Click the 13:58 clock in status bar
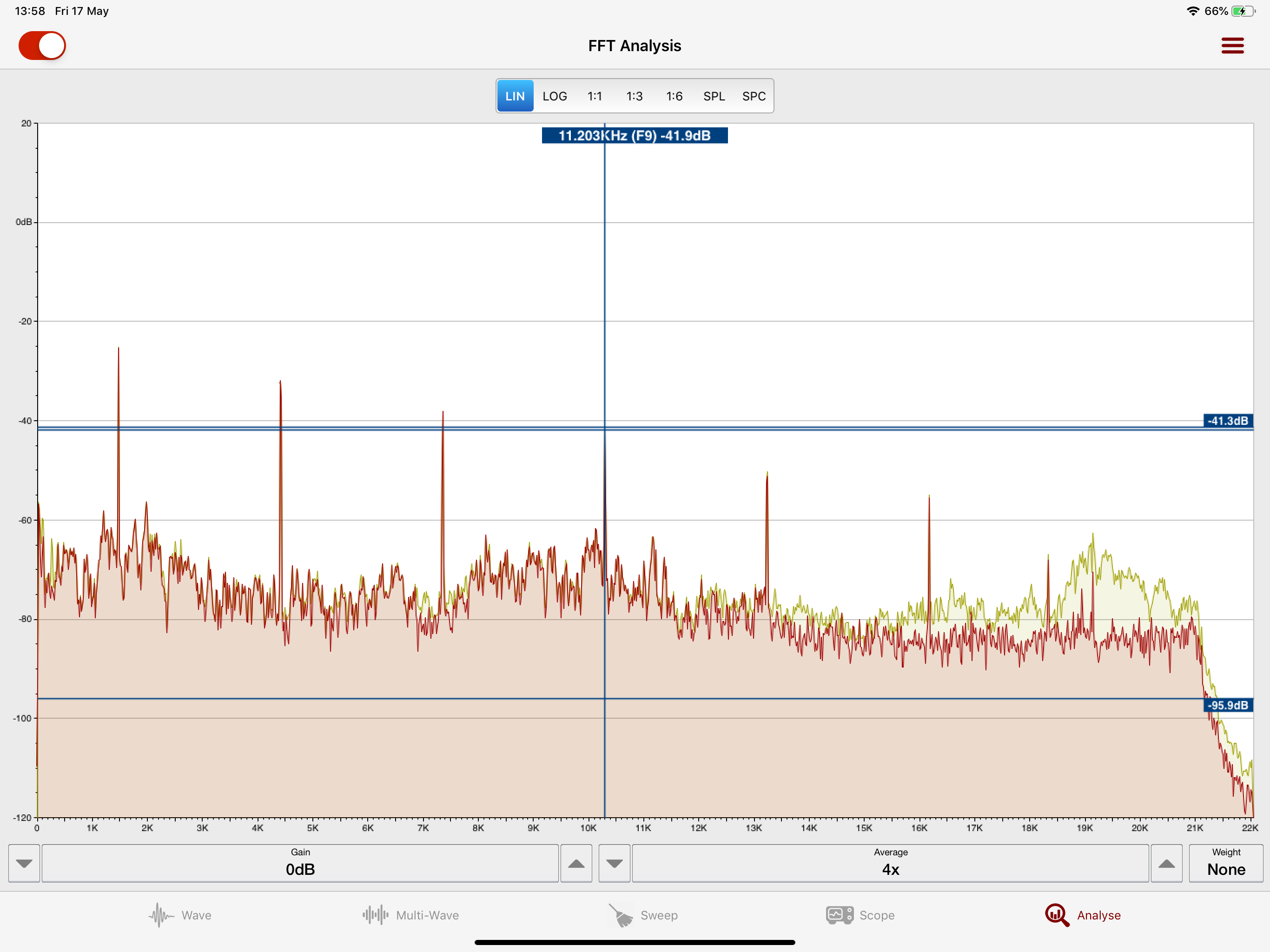This screenshot has height=952, width=1270. point(30,11)
